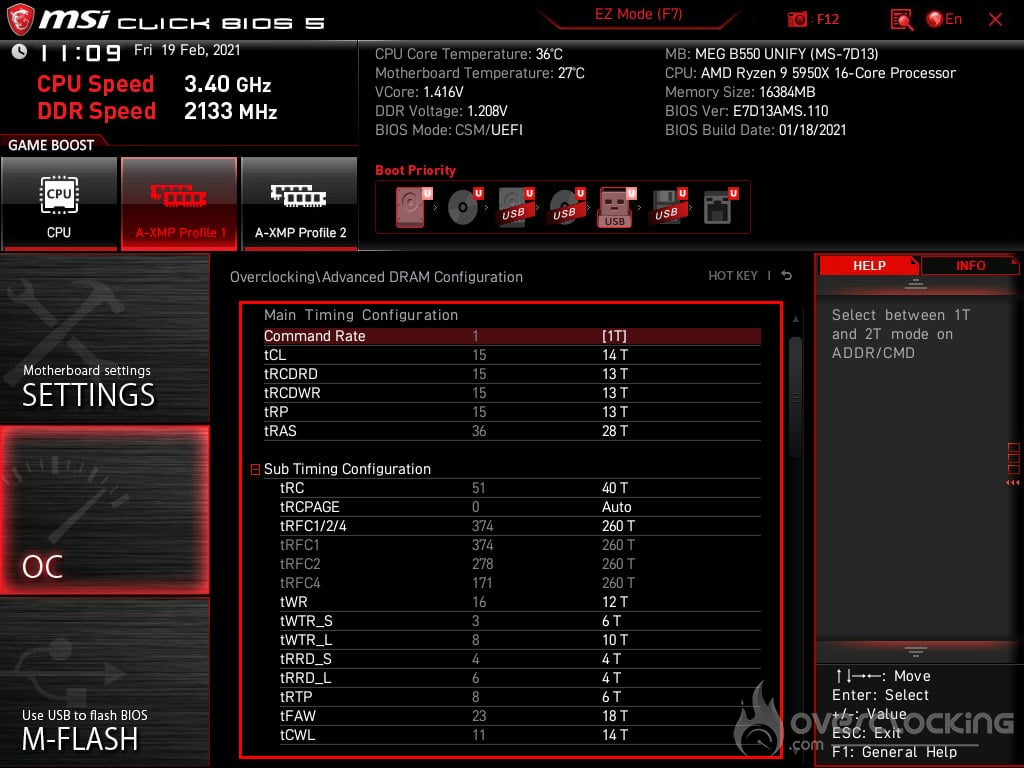Edit the tFAW value 18 T
Image resolution: width=1024 pixels, height=768 pixels.
615,715
